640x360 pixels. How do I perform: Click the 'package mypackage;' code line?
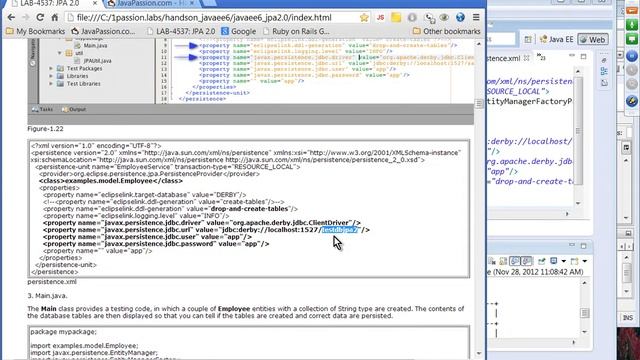pos(64,332)
